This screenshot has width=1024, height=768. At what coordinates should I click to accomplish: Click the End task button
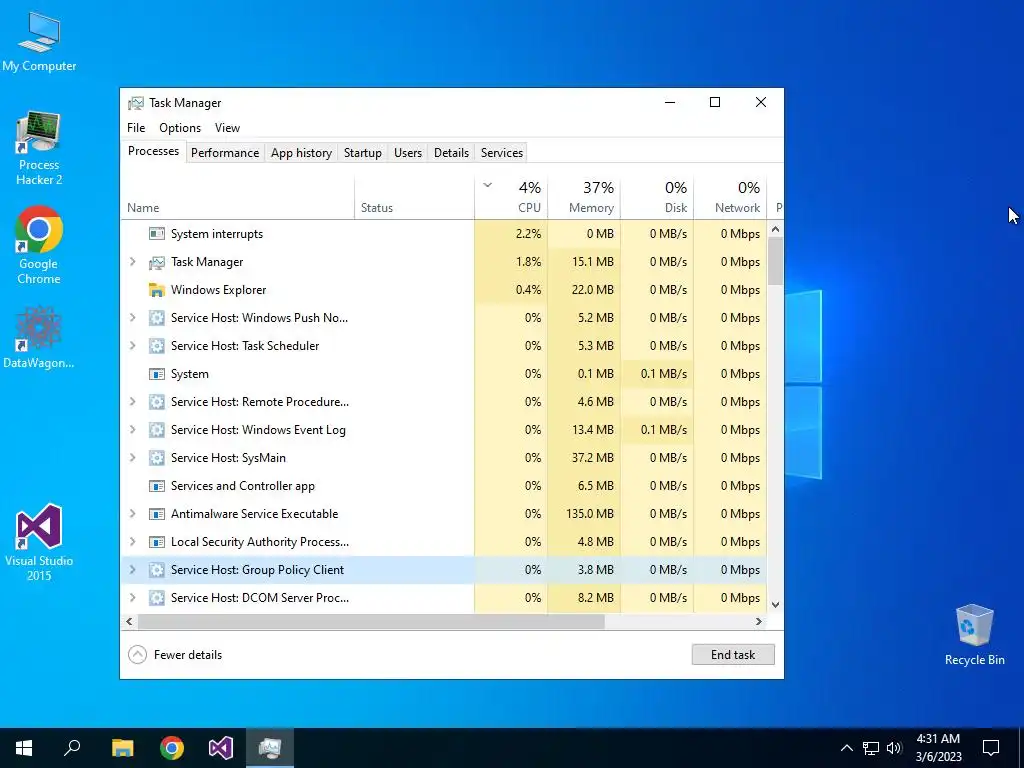pos(733,655)
